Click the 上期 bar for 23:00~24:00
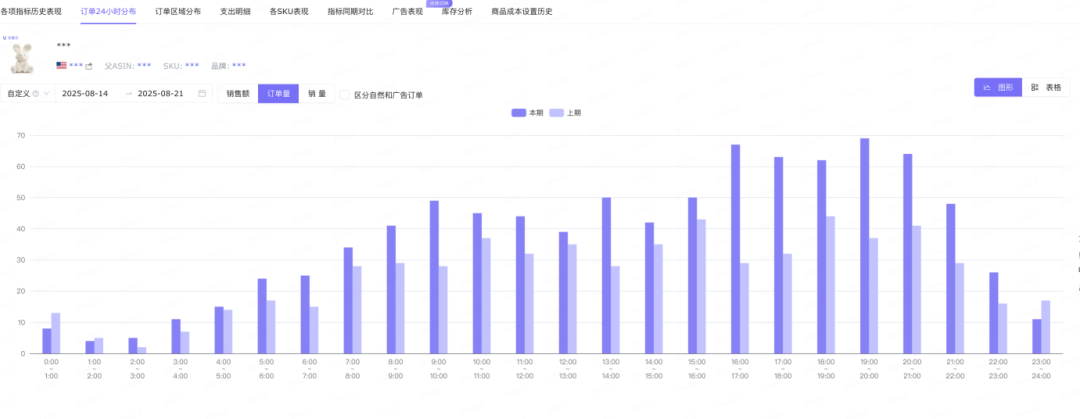This screenshot has width=1080, height=419. (1046, 327)
